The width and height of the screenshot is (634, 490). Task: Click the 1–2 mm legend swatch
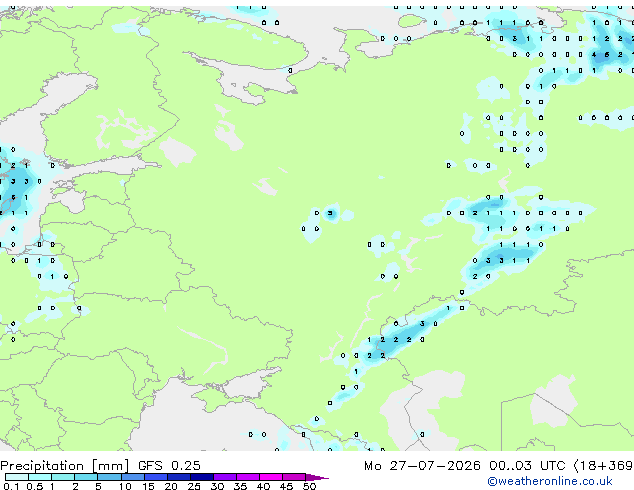(63, 477)
